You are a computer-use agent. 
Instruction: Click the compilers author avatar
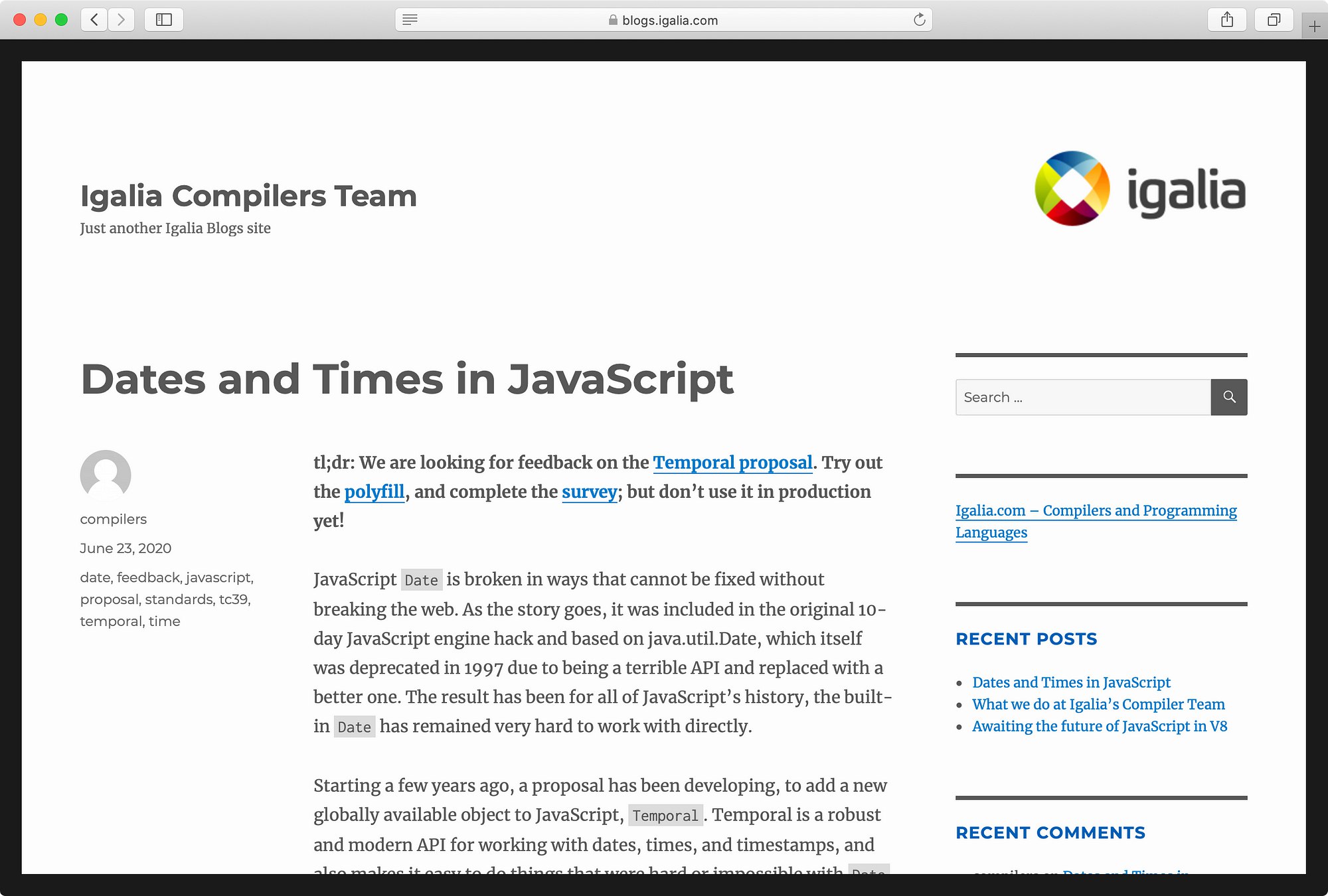click(x=106, y=475)
